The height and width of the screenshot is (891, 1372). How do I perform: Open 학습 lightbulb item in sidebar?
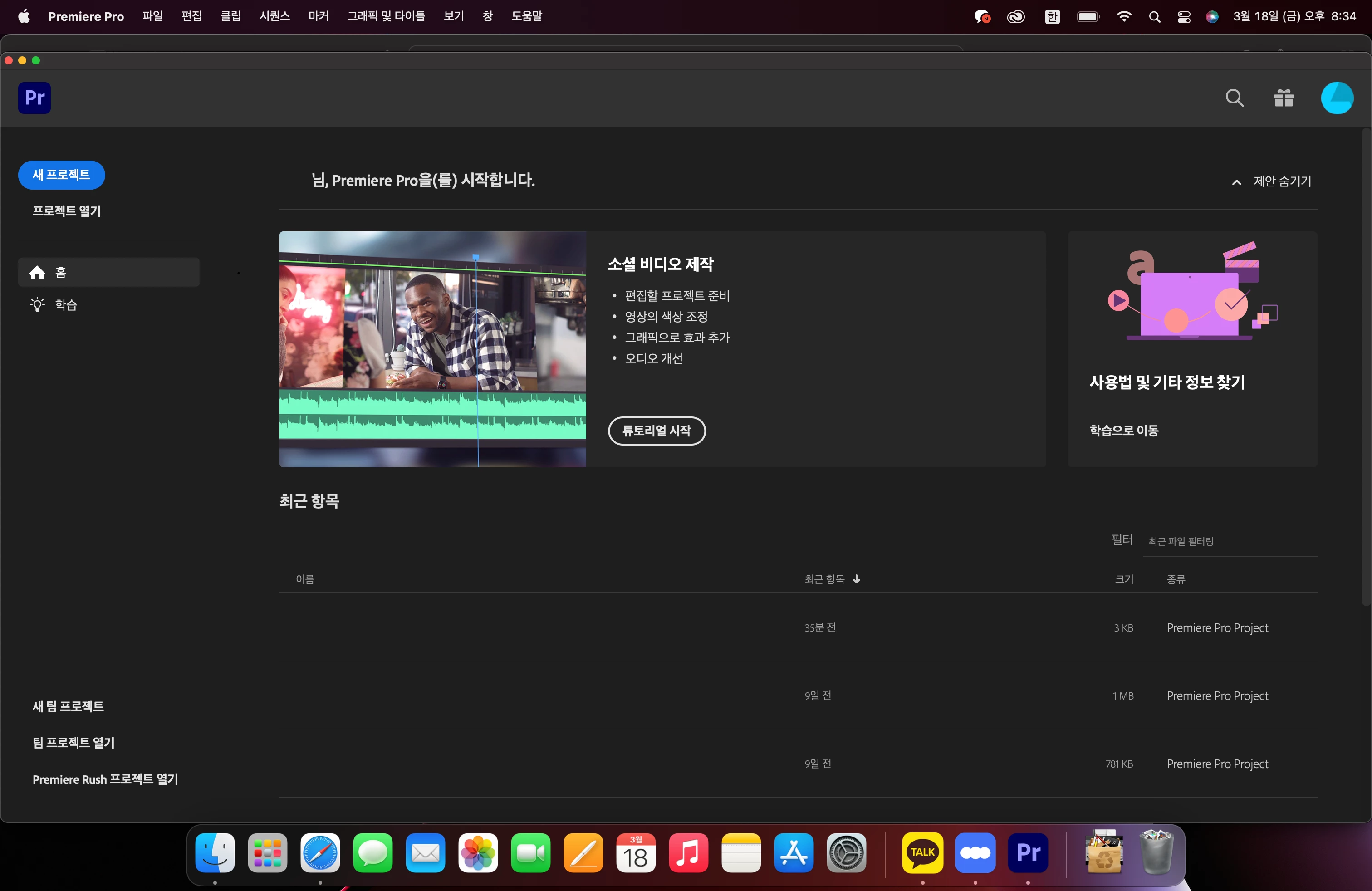point(38,305)
